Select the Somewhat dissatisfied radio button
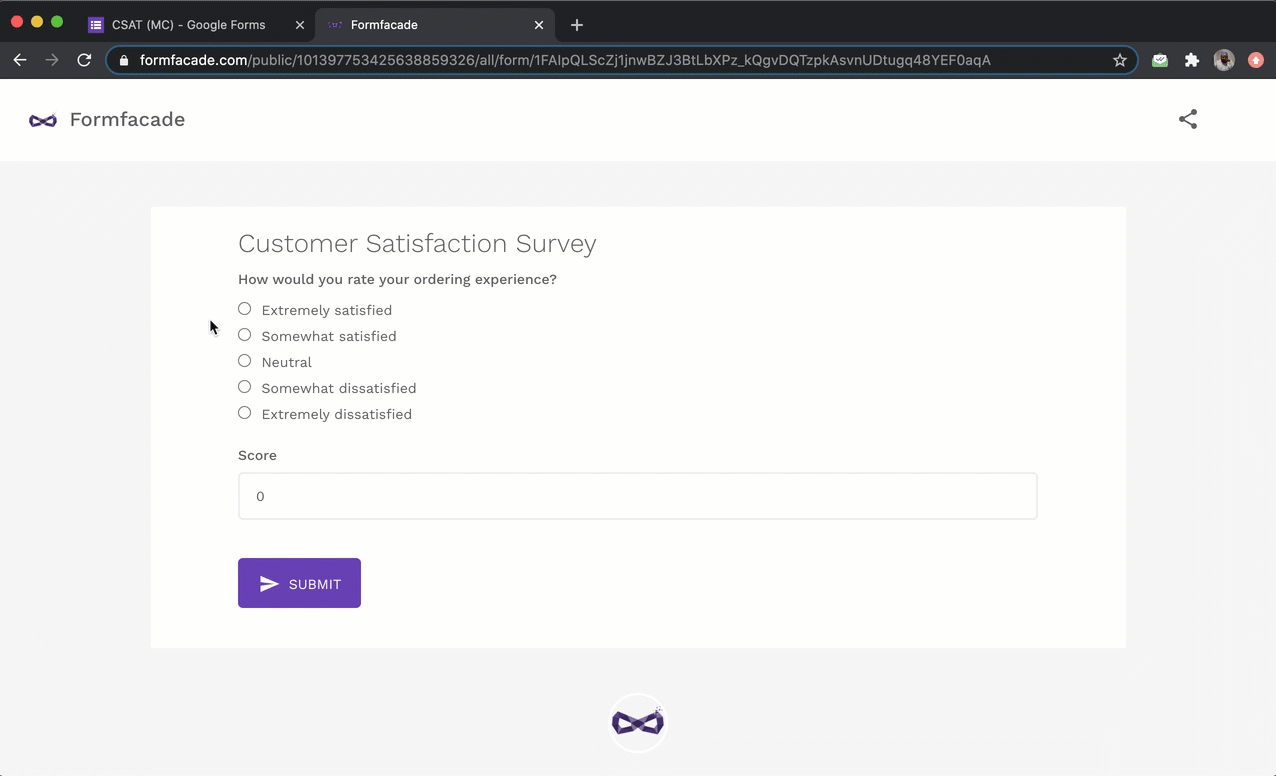Viewport: 1276px width, 776px height. pos(244,387)
